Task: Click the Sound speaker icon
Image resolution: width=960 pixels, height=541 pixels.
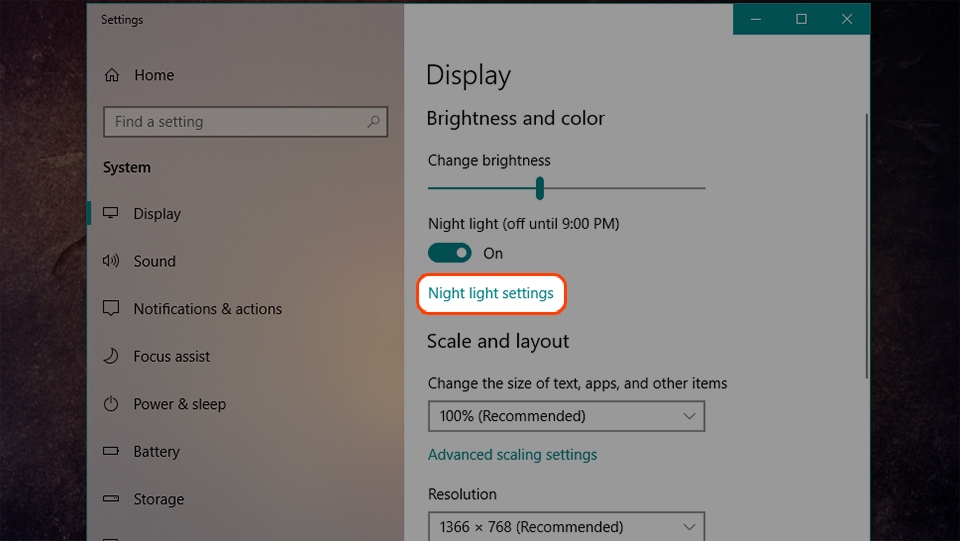Action: pyautogui.click(x=111, y=261)
